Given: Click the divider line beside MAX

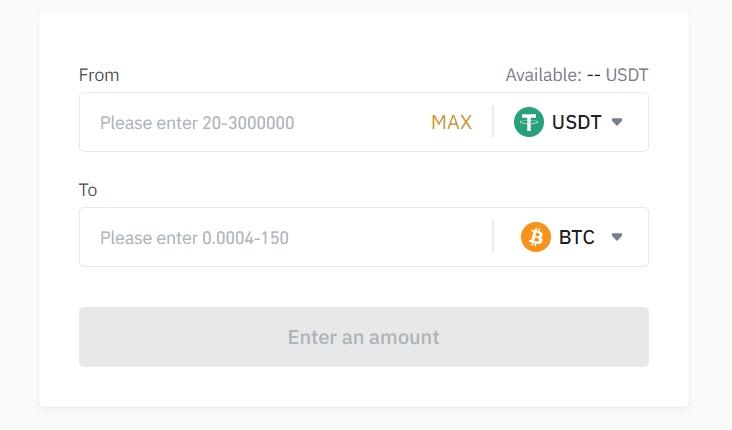Looking at the screenshot, I should click(x=493, y=122).
